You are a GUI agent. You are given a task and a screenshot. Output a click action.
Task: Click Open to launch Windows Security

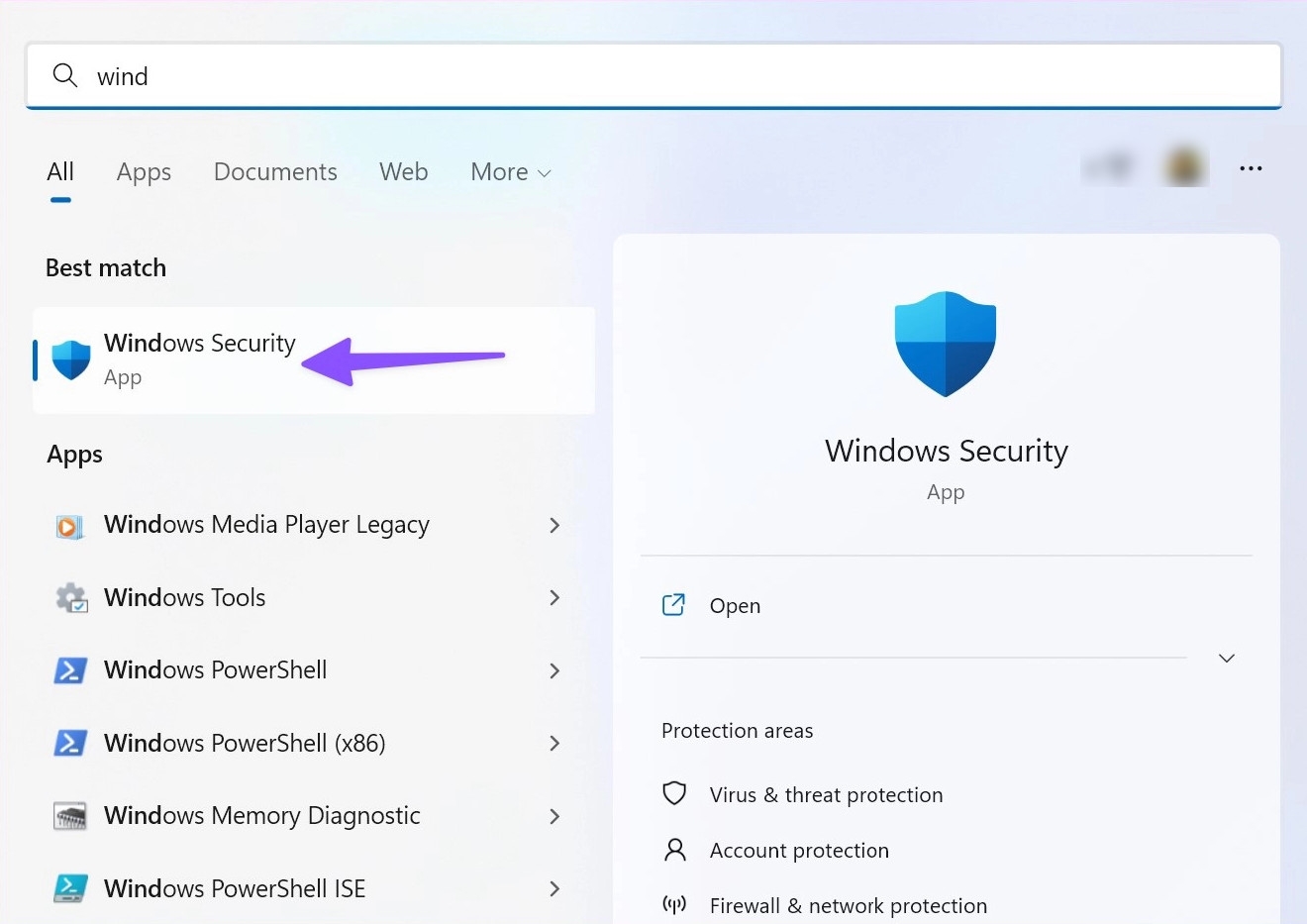[734, 605]
